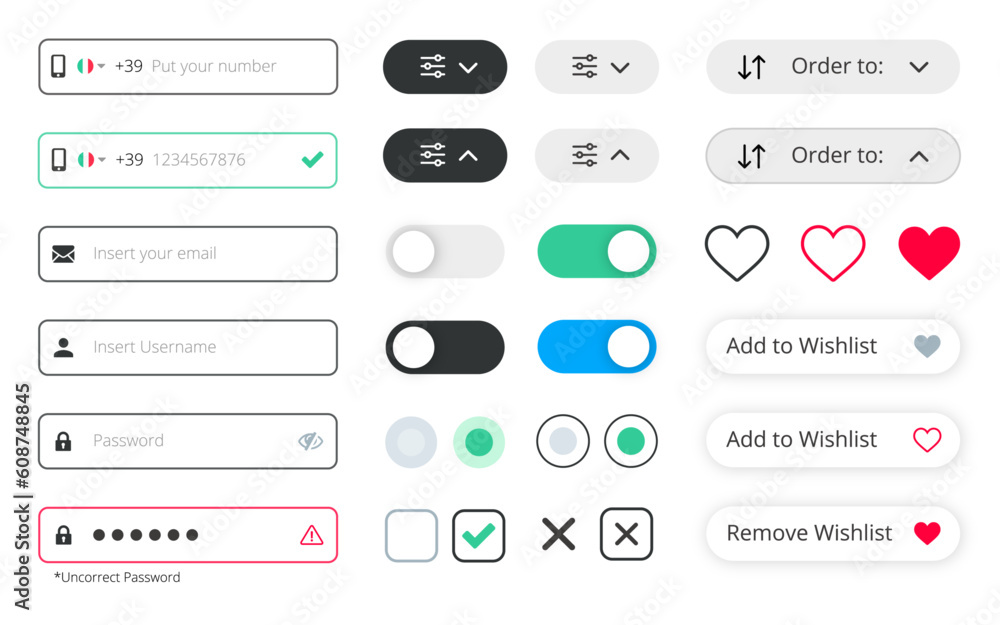Collapse the light gray filter dropdown with up chevron

click(x=597, y=156)
